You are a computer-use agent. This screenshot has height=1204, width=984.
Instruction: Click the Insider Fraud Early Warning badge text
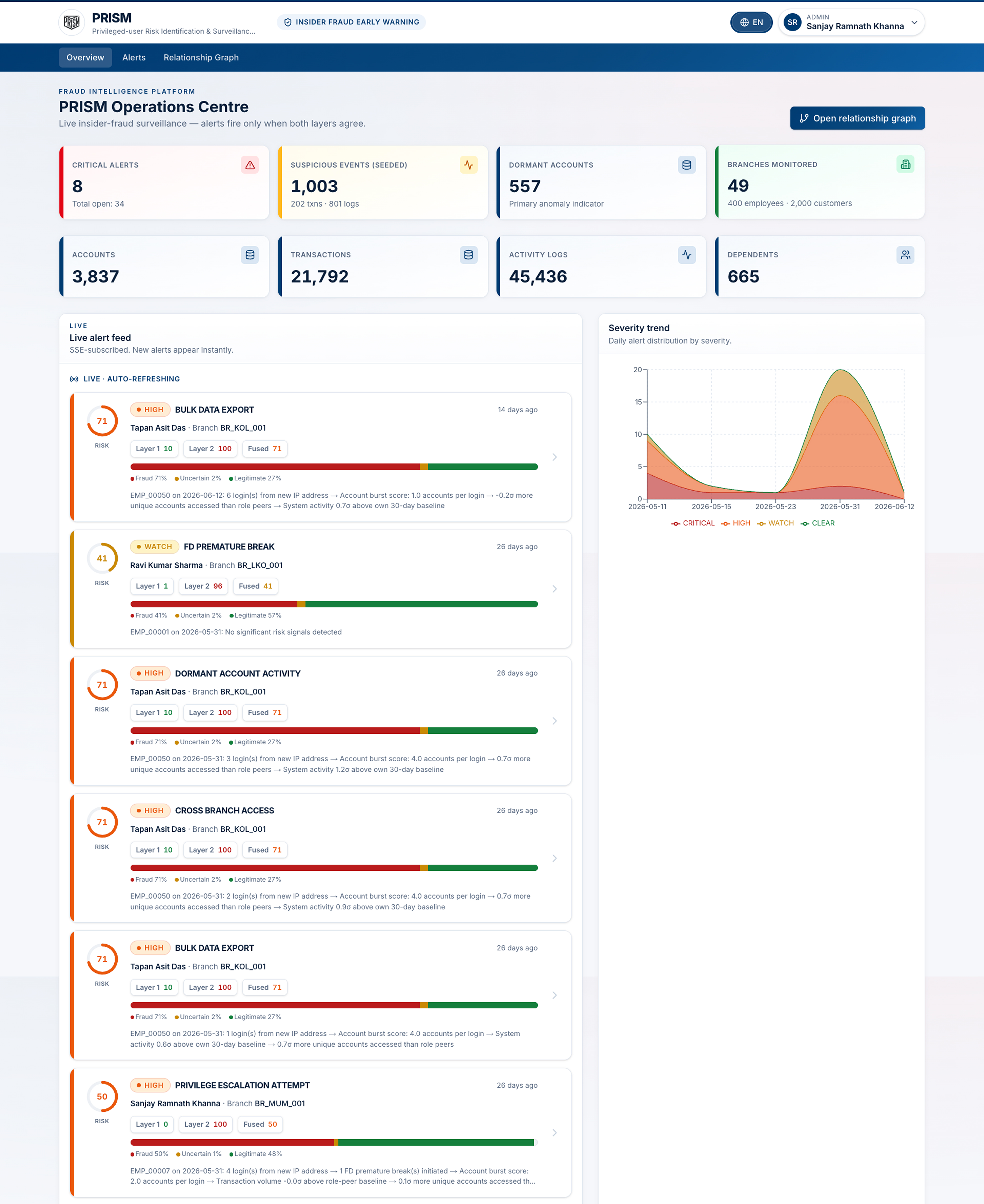(x=357, y=22)
